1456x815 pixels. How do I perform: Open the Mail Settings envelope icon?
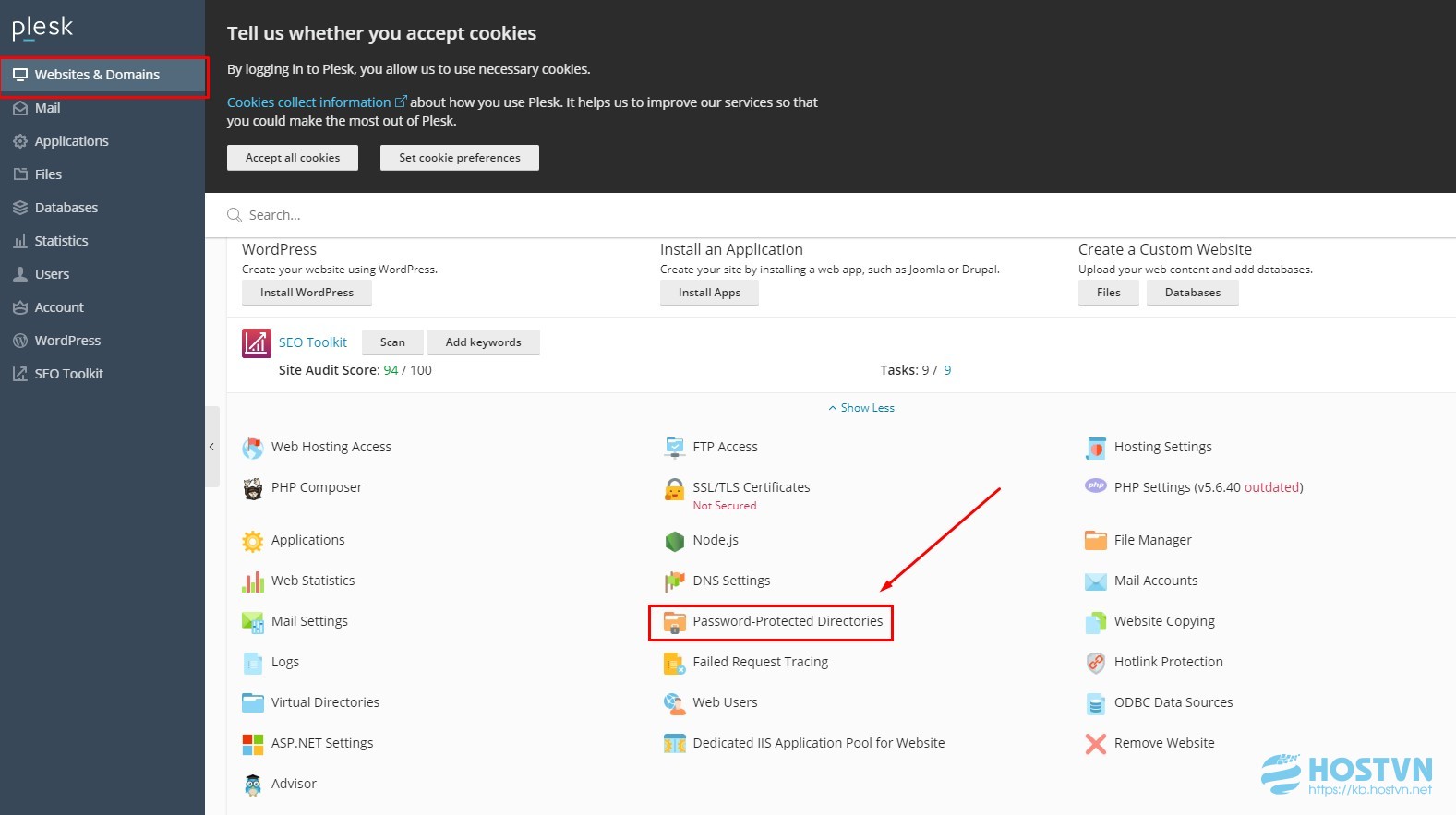tap(252, 622)
